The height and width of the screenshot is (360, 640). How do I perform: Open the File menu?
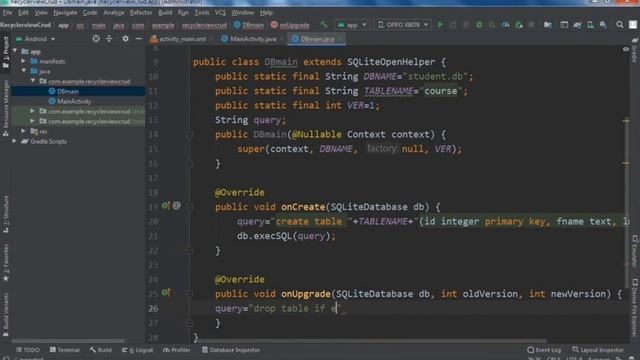[7, 13]
